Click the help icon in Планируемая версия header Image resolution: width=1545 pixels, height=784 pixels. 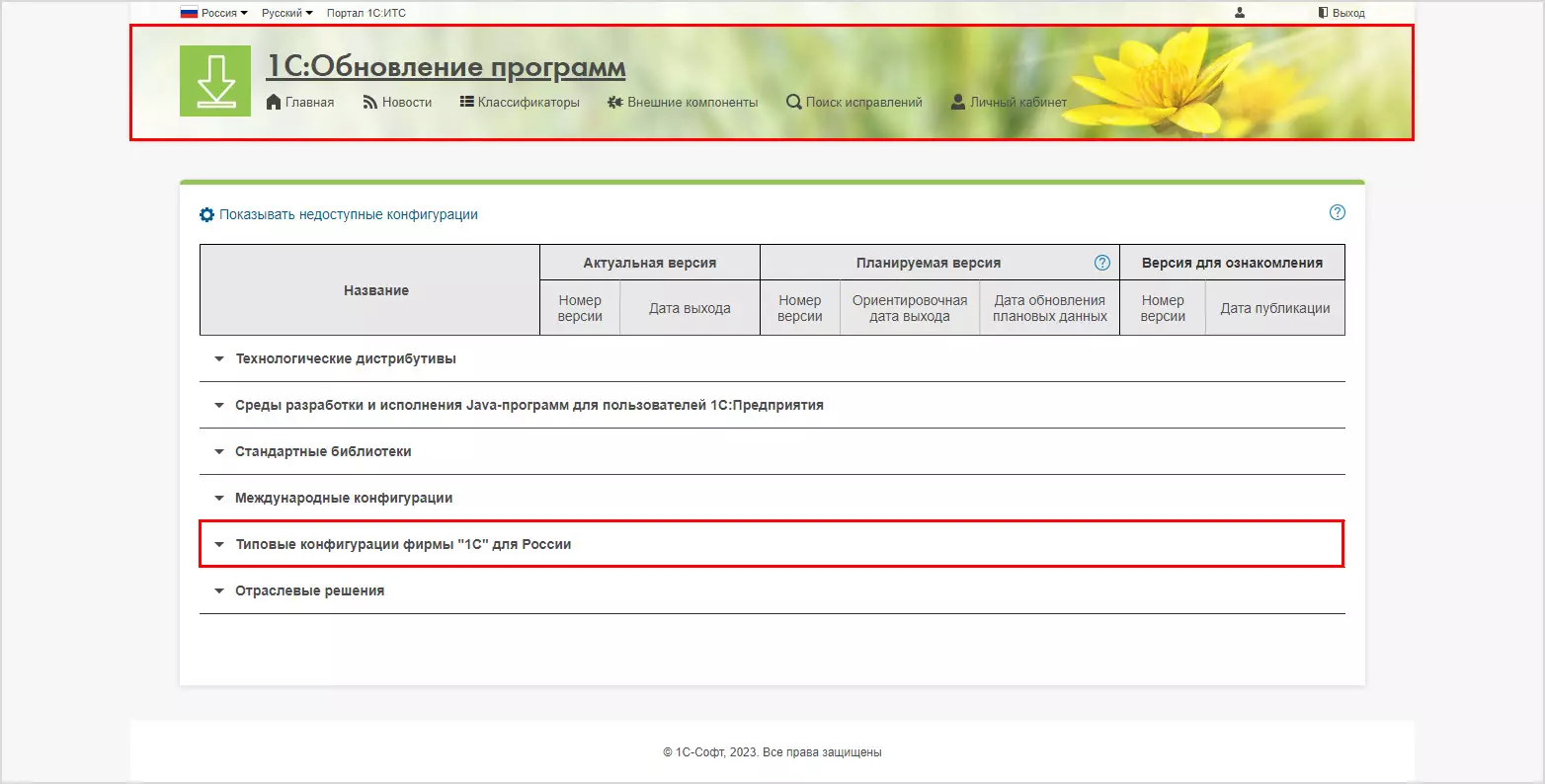[x=1102, y=263]
